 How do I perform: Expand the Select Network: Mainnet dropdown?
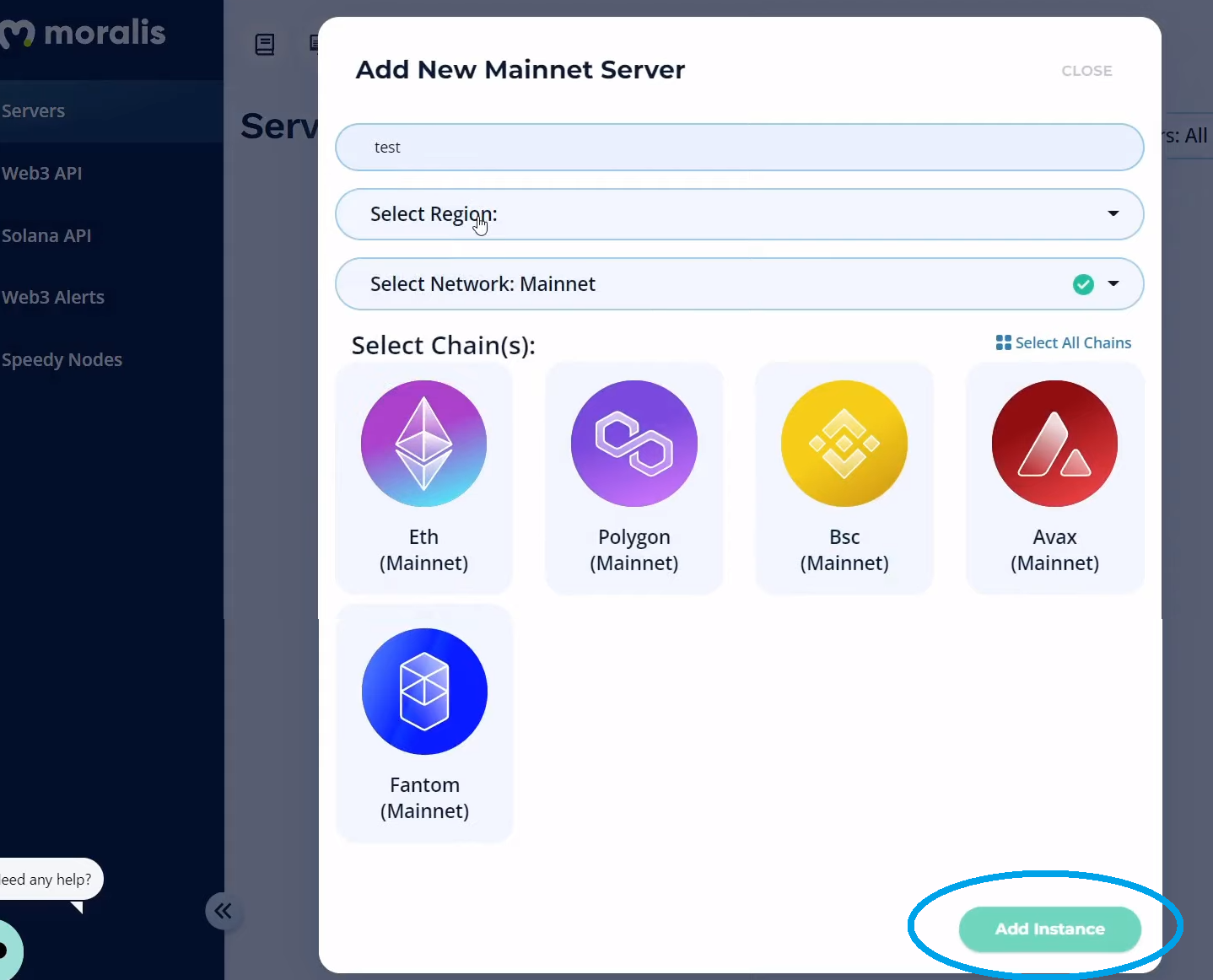coord(739,283)
